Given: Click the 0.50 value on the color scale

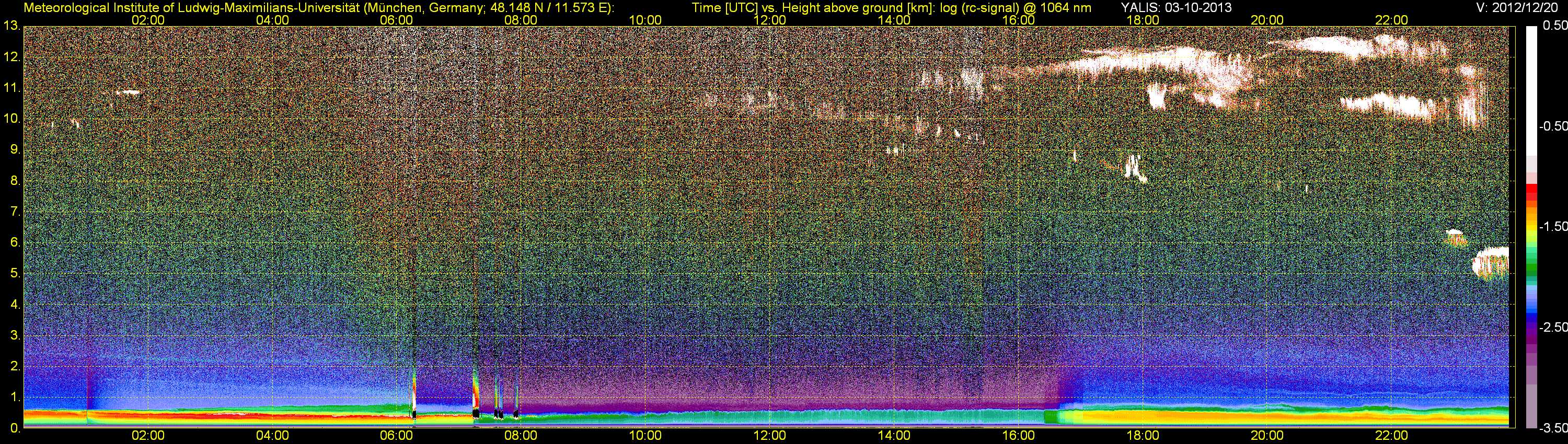Looking at the screenshot, I should [x=1554, y=26].
